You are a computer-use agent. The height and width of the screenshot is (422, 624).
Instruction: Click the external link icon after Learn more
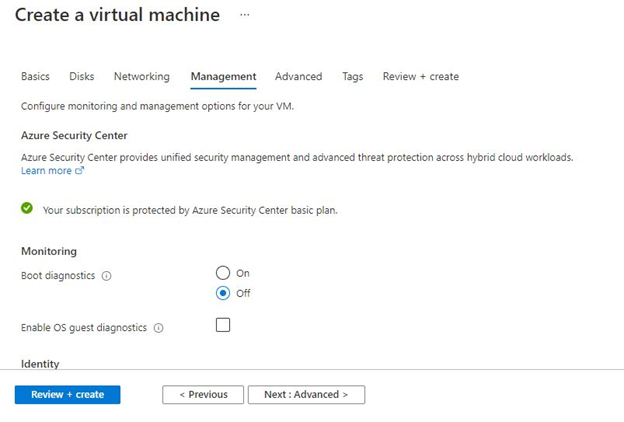point(80,171)
